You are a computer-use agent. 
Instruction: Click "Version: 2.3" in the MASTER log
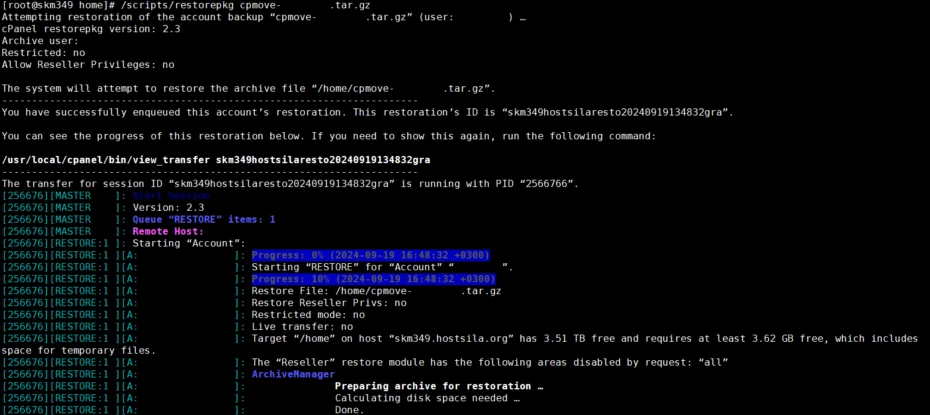[x=168, y=208]
